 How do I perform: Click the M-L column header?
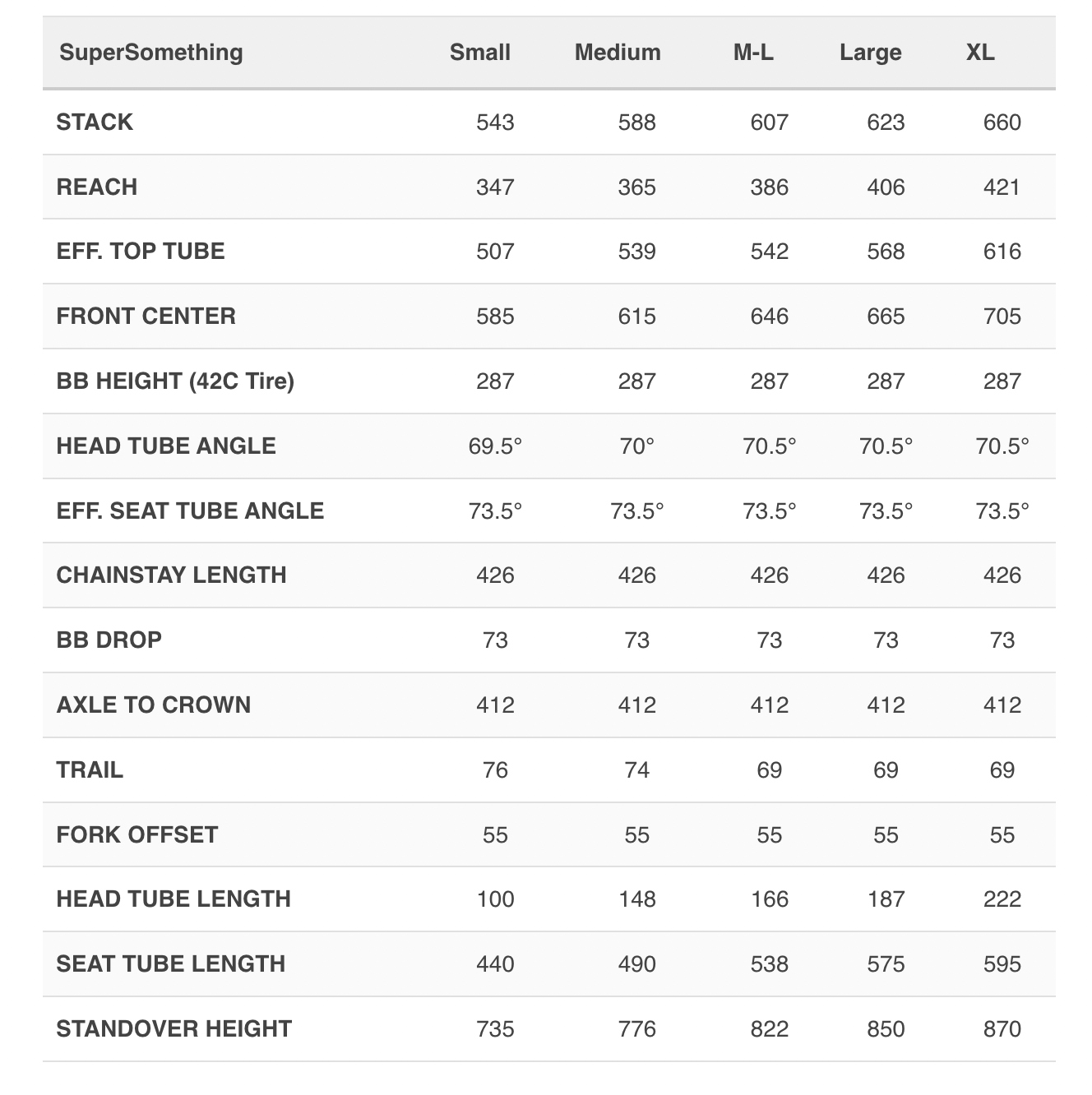[753, 53]
